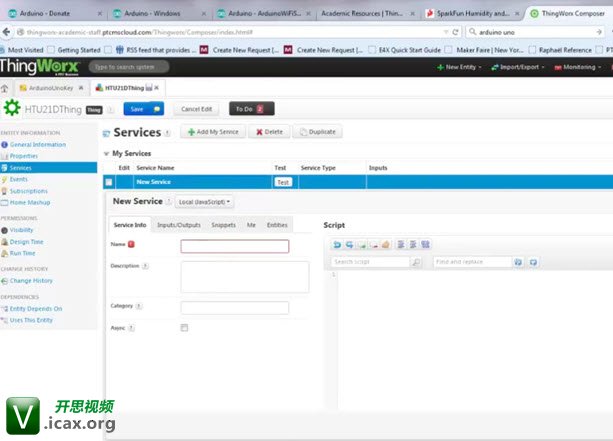Open Run Time permissions in sidebar
The image size is (613, 441).
coord(22,253)
